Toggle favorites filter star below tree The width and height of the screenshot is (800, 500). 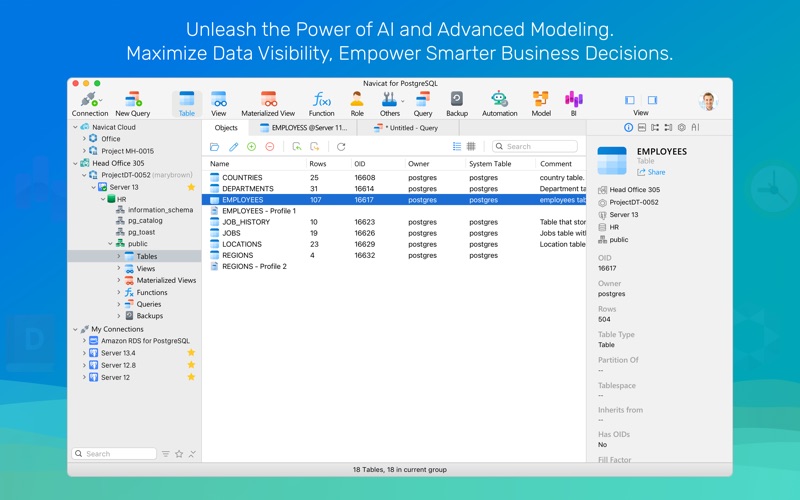[179, 454]
